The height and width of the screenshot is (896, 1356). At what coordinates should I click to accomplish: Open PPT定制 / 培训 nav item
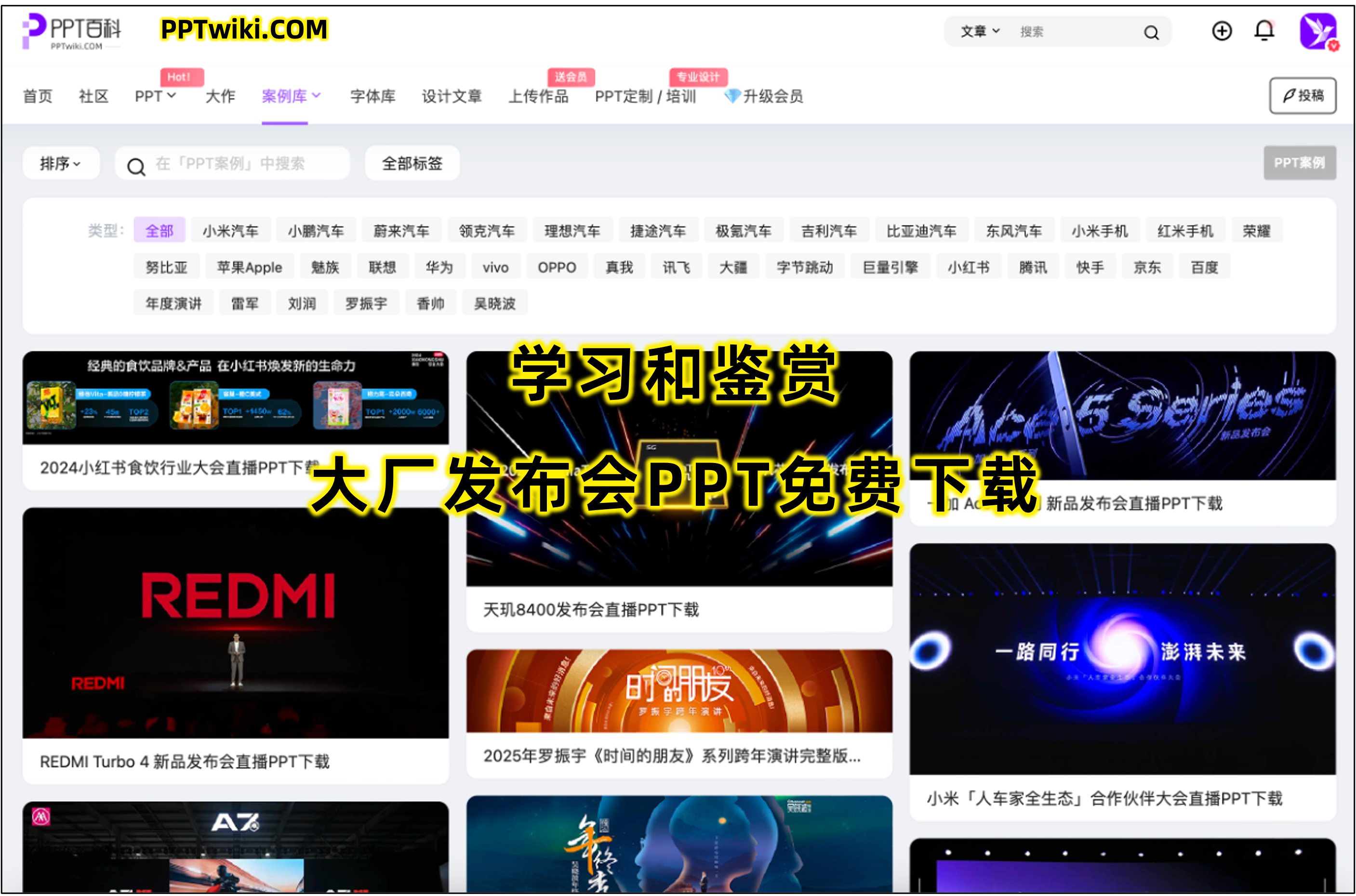[x=645, y=96]
